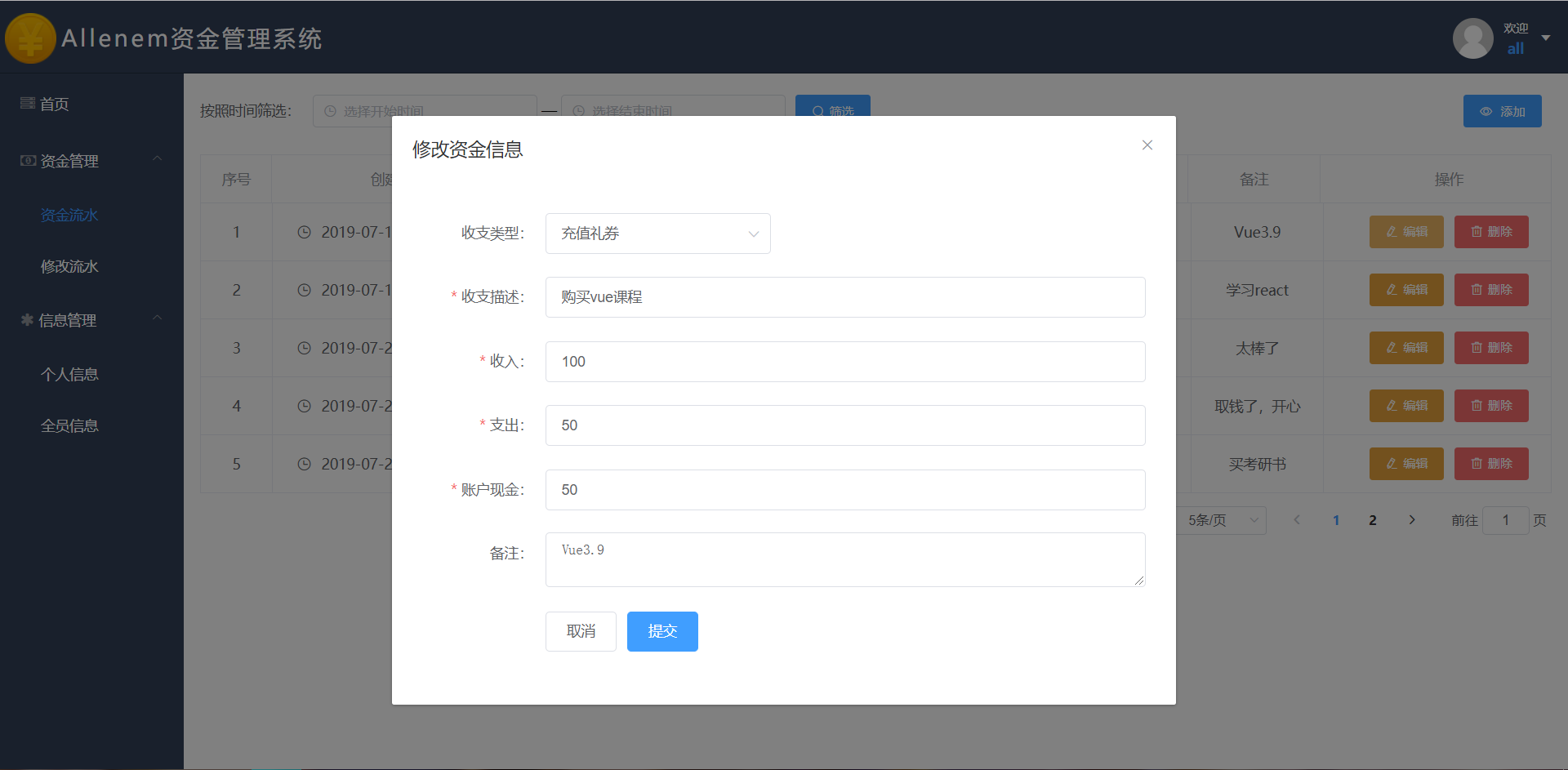This screenshot has height=770, width=1568.
Task: Close the 修改资金信息 dialog
Action: pos(1147,145)
